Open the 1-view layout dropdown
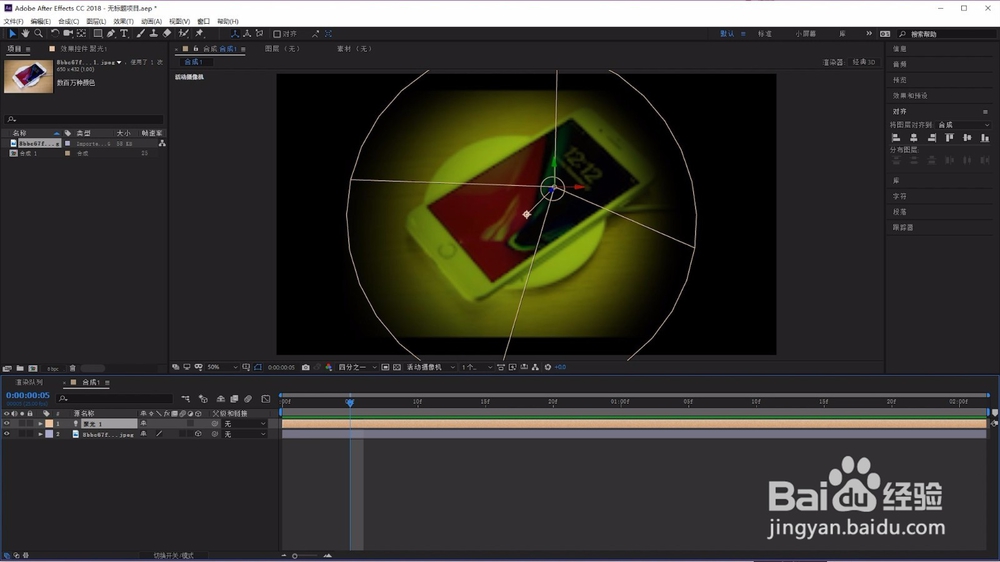This screenshot has height=562, width=1000. click(x=477, y=367)
